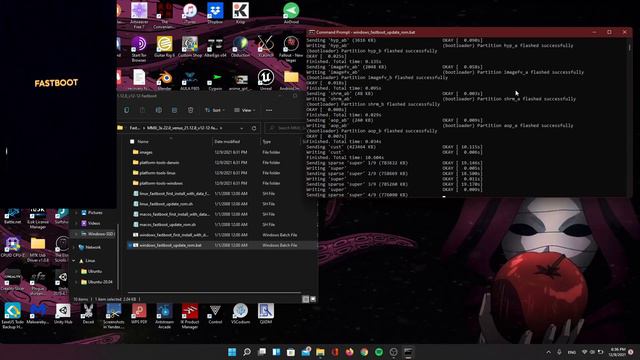Viewport: 640px width, 360px height.
Task: Click the Delete icon in Explorer toolbar
Action: pyautogui.click(x=190, y=110)
